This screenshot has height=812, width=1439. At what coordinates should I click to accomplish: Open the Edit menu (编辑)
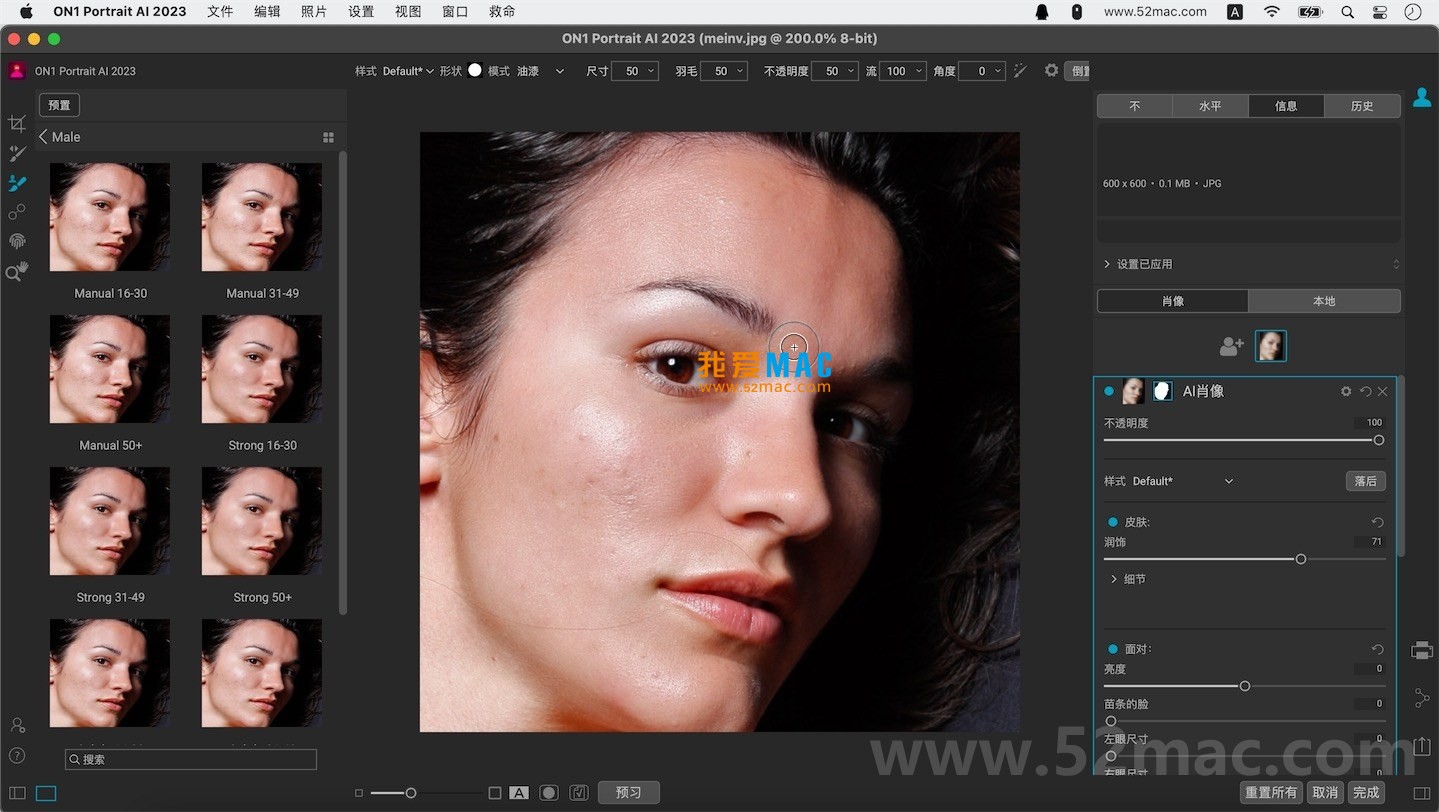click(267, 12)
